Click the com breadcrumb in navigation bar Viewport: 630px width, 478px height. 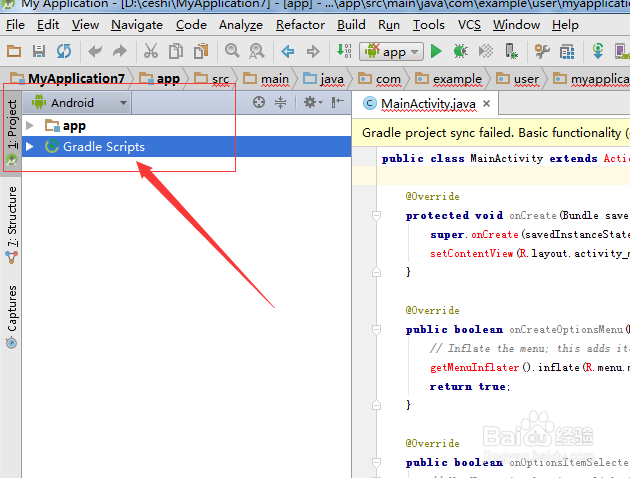pos(380,79)
